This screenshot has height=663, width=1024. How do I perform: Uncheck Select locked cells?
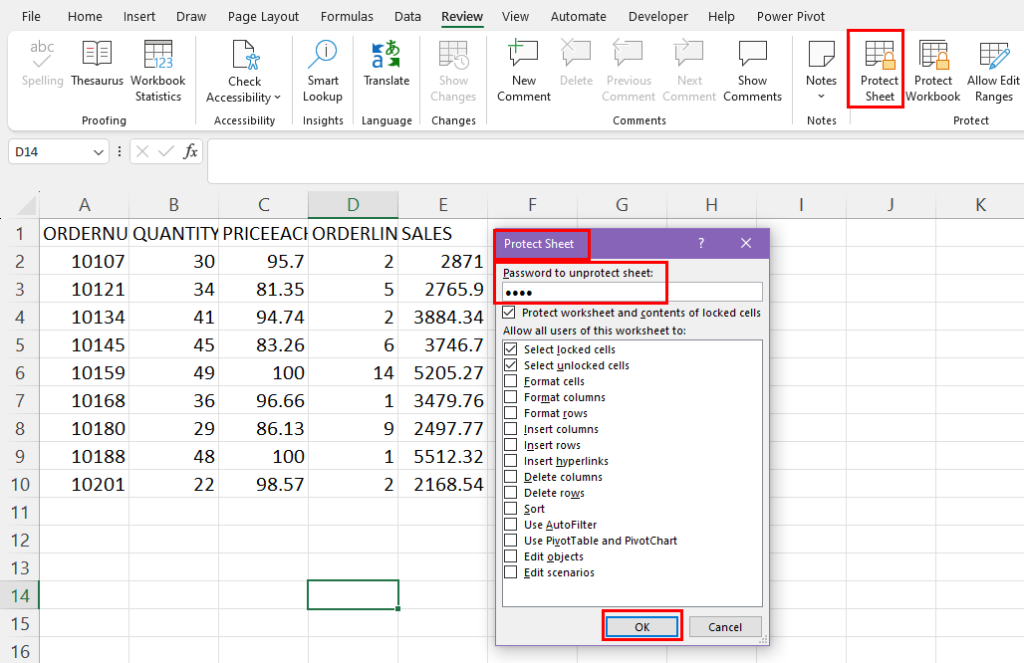click(x=511, y=349)
